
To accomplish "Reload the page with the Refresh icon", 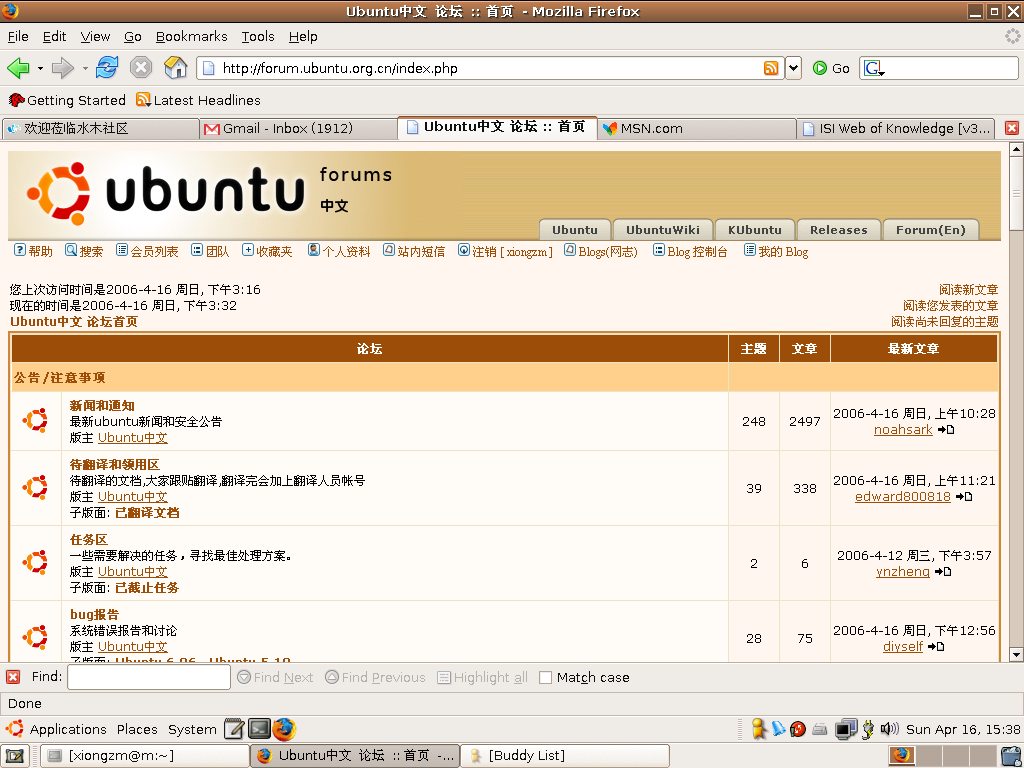I will [106, 67].
